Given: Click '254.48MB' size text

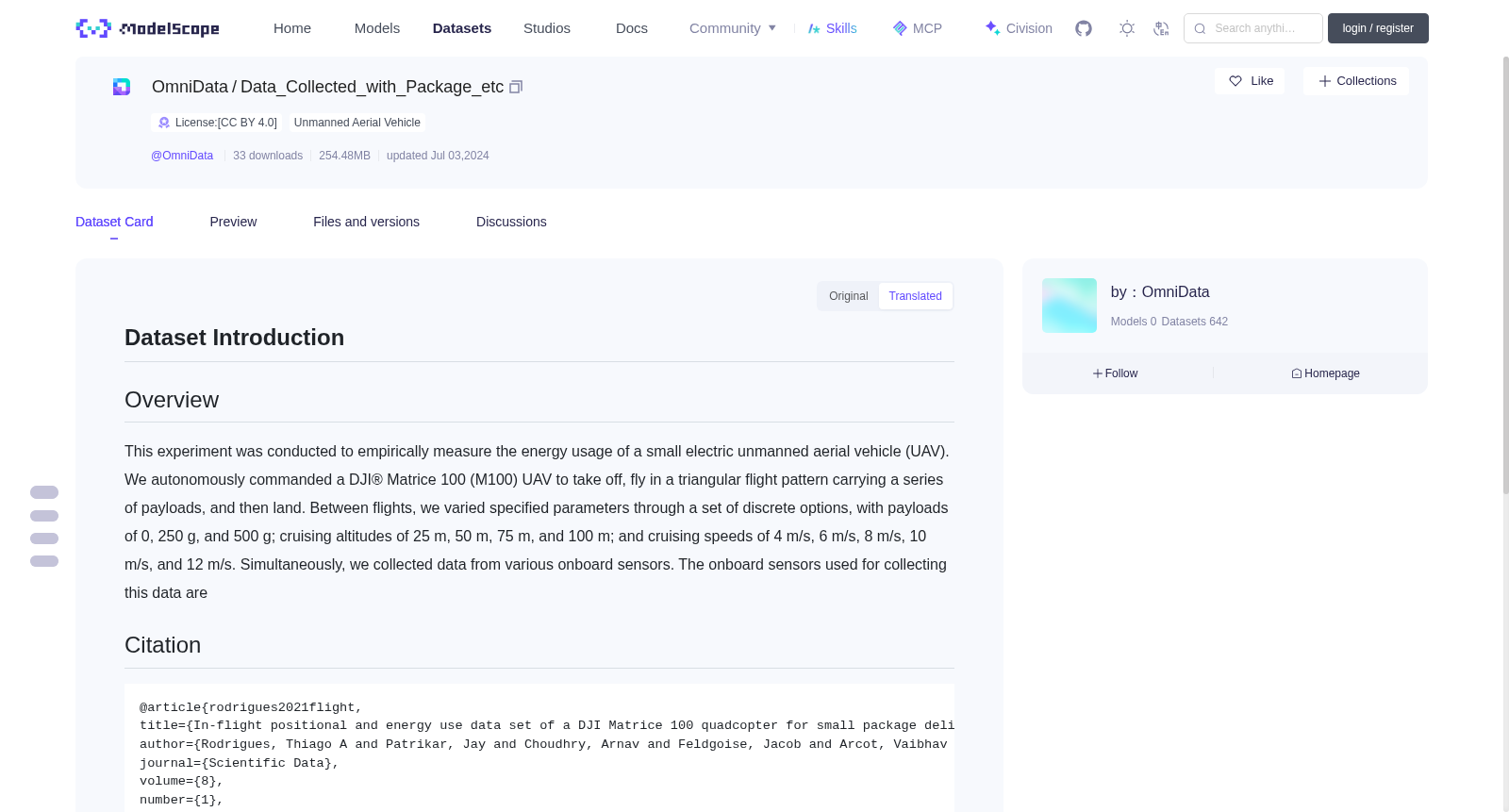Looking at the screenshot, I should pyautogui.click(x=344, y=156).
